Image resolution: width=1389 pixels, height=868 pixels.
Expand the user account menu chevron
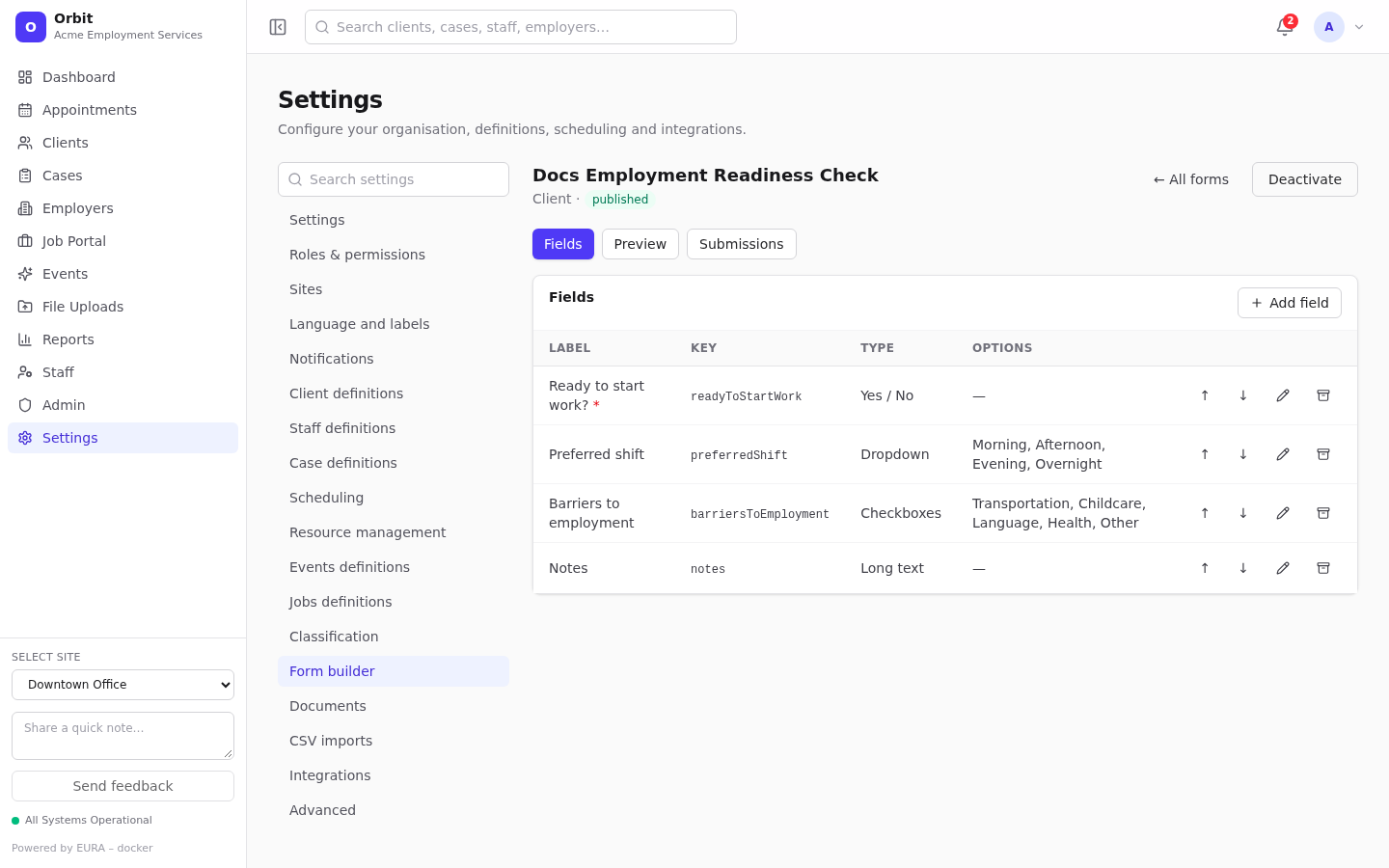(x=1359, y=27)
